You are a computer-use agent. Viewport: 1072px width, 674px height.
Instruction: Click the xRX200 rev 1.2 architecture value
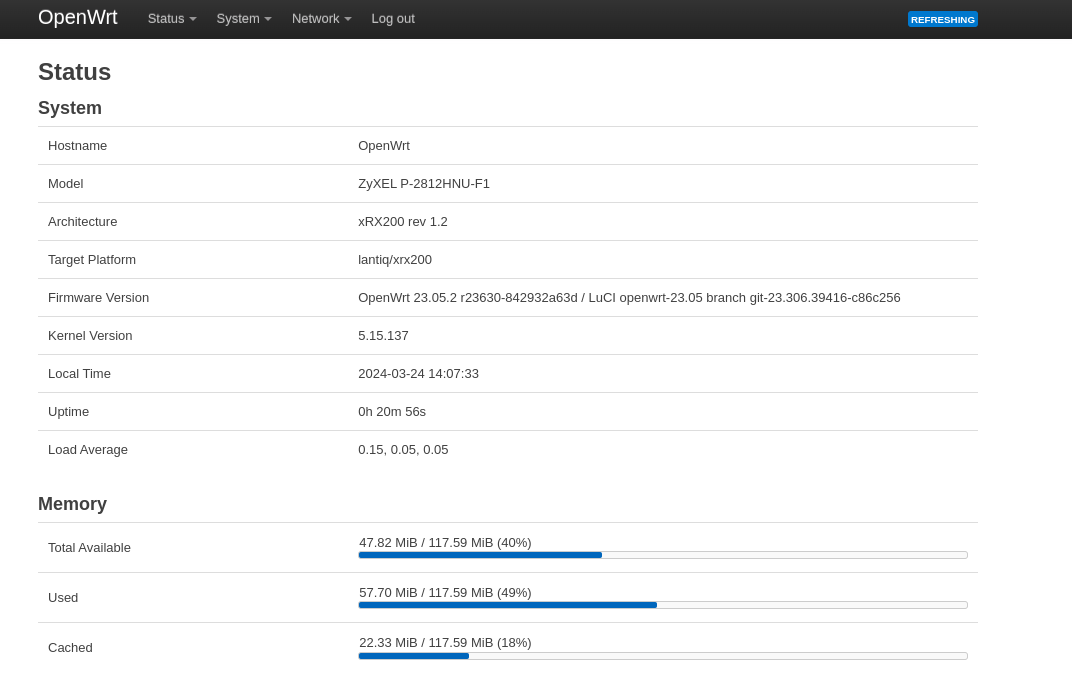[403, 222]
